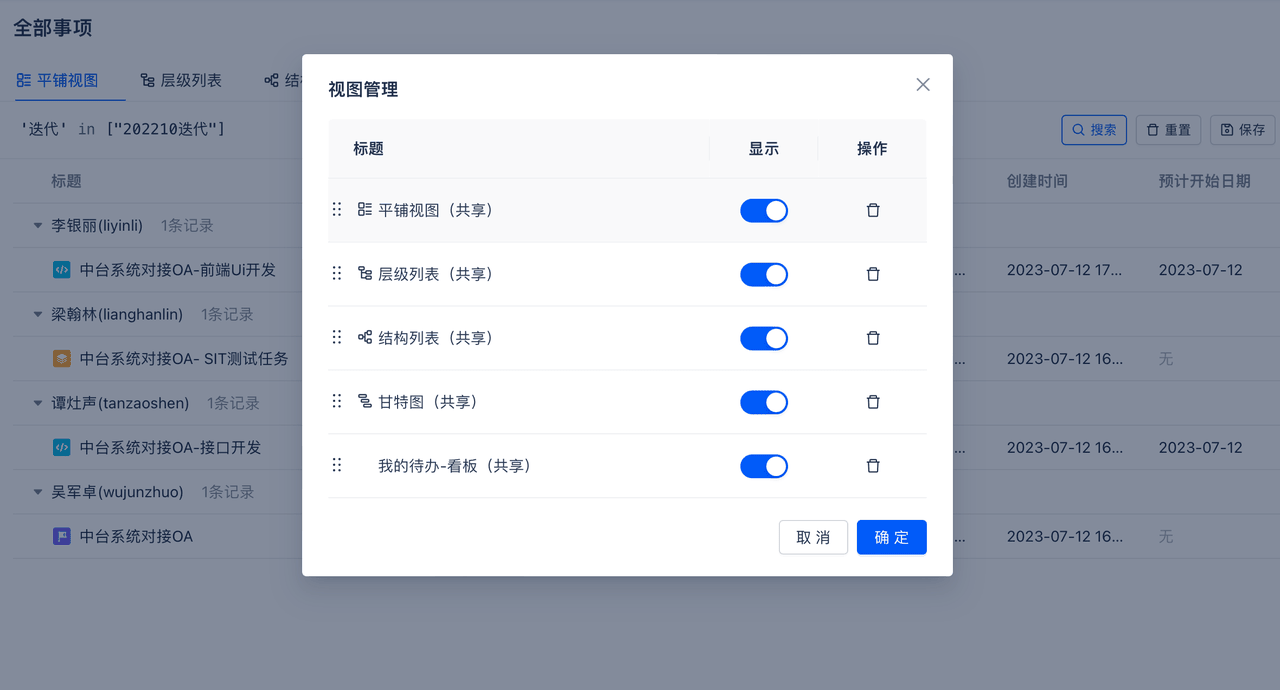Collapse the 梁翰林(lianghanlin) group

(x=38, y=315)
